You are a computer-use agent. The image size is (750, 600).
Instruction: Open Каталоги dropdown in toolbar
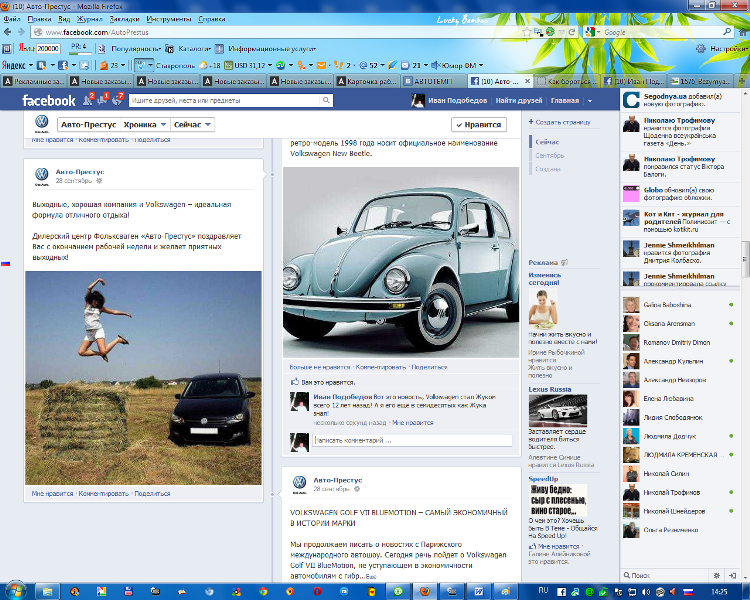194,49
